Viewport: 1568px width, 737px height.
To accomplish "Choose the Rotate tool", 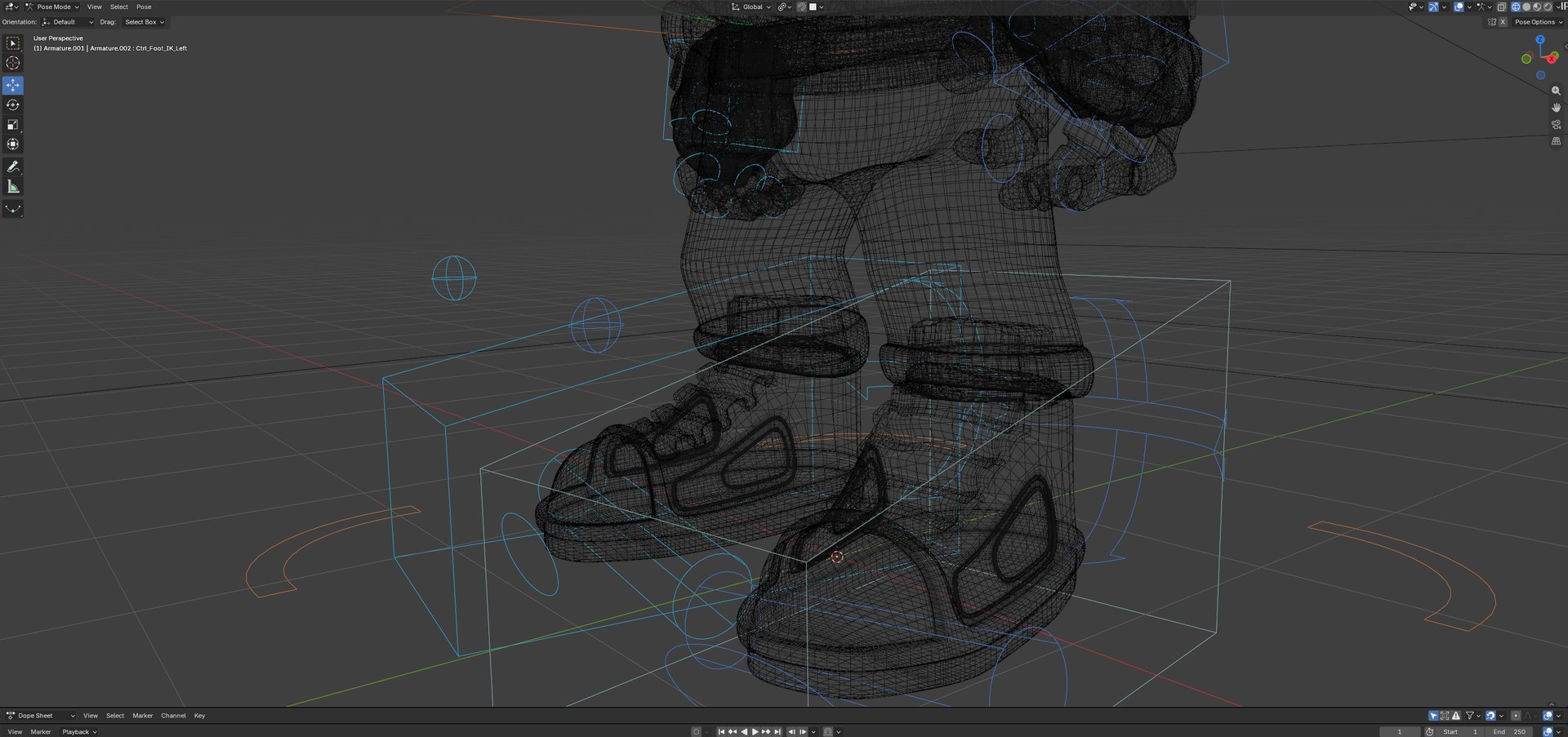I will pyautogui.click(x=13, y=104).
